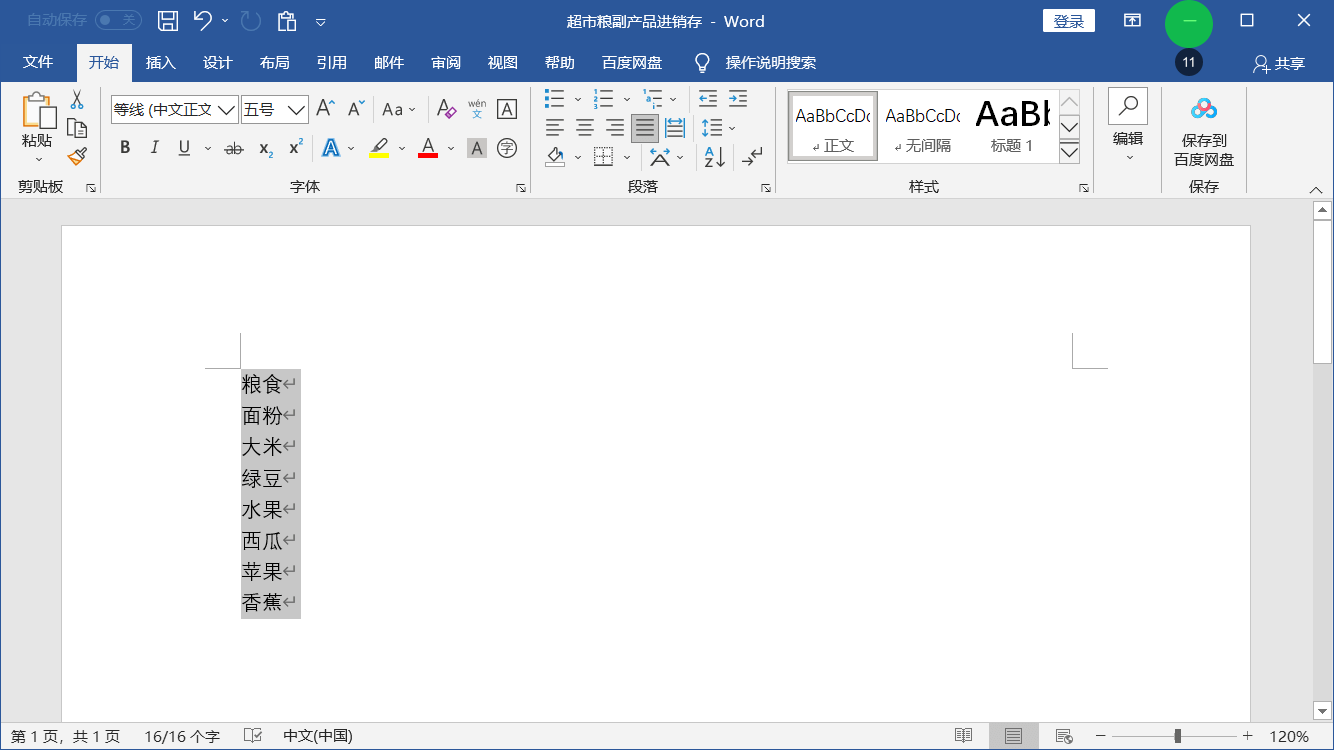Open the Change Case Aa dropdown

(399, 109)
